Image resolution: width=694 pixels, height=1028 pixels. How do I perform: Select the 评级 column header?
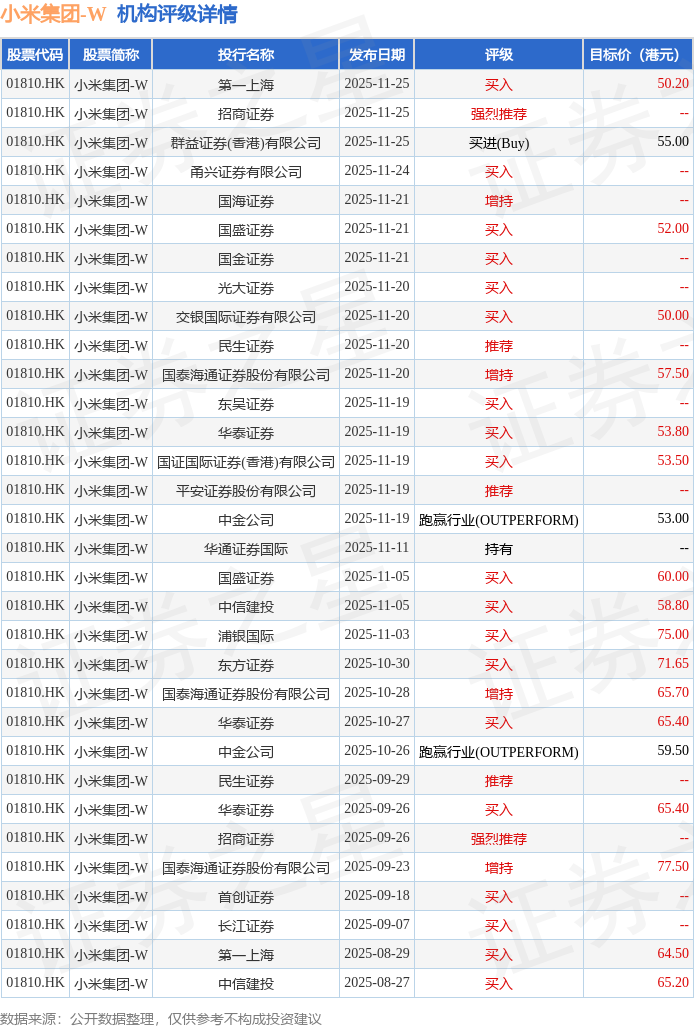click(499, 54)
